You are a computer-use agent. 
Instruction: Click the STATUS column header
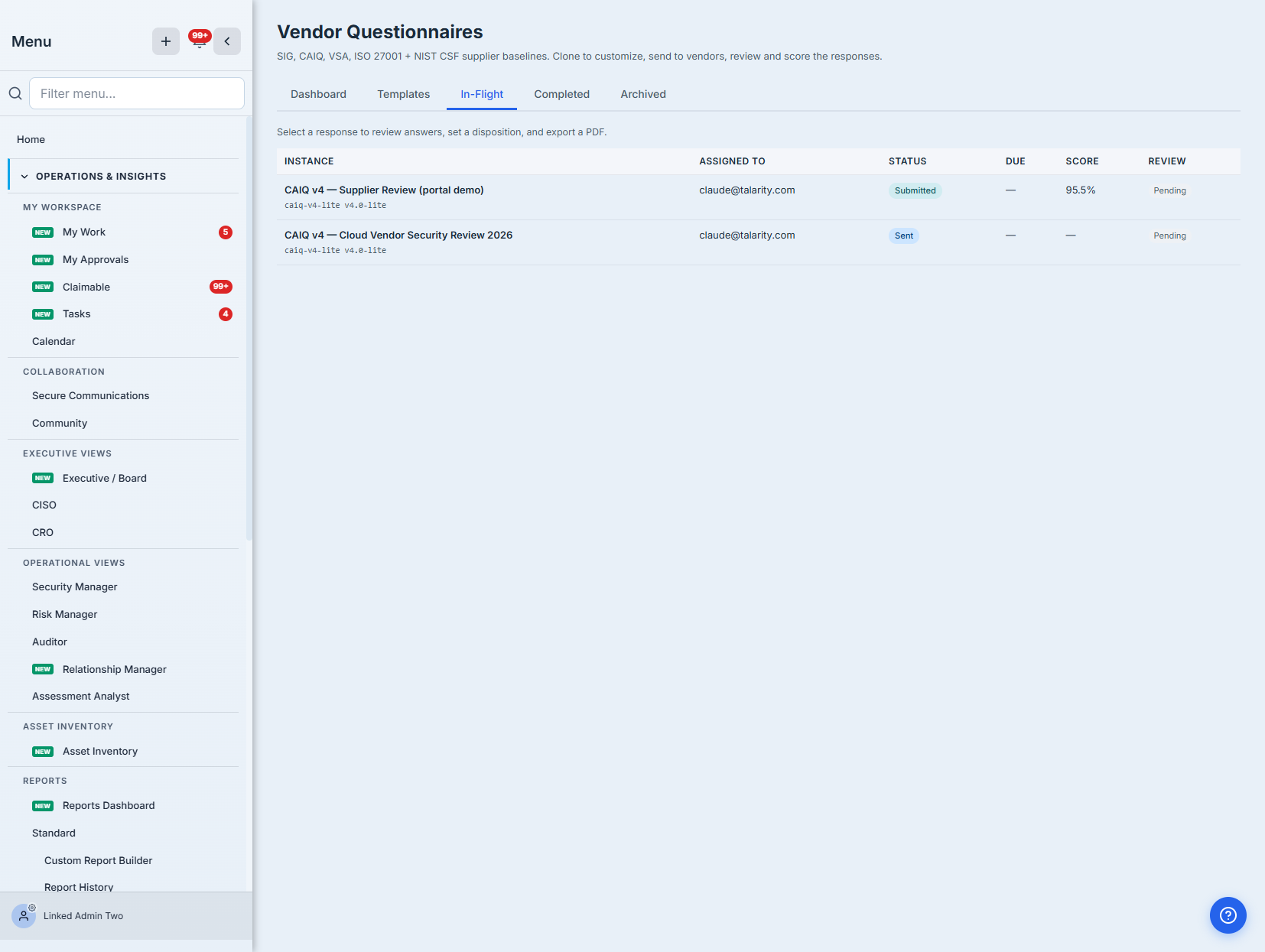907,161
